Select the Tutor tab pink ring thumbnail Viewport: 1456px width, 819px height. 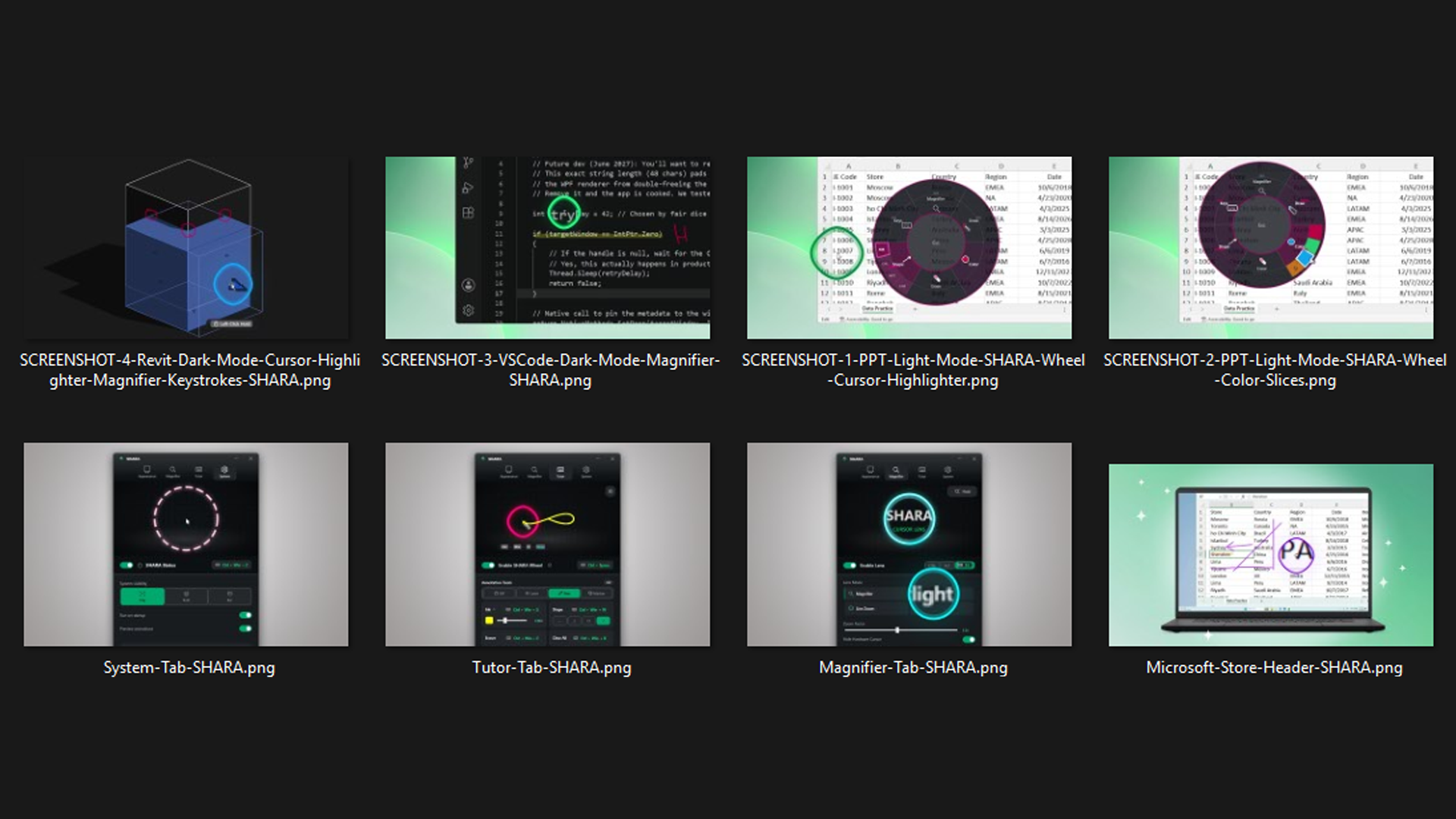click(548, 544)
